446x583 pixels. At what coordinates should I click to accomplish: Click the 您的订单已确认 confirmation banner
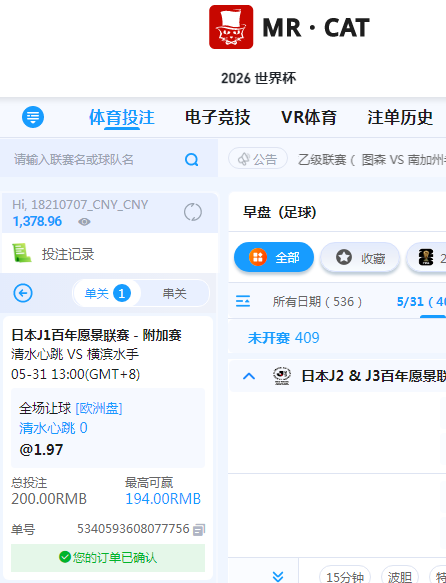click(x=108, y=557)
